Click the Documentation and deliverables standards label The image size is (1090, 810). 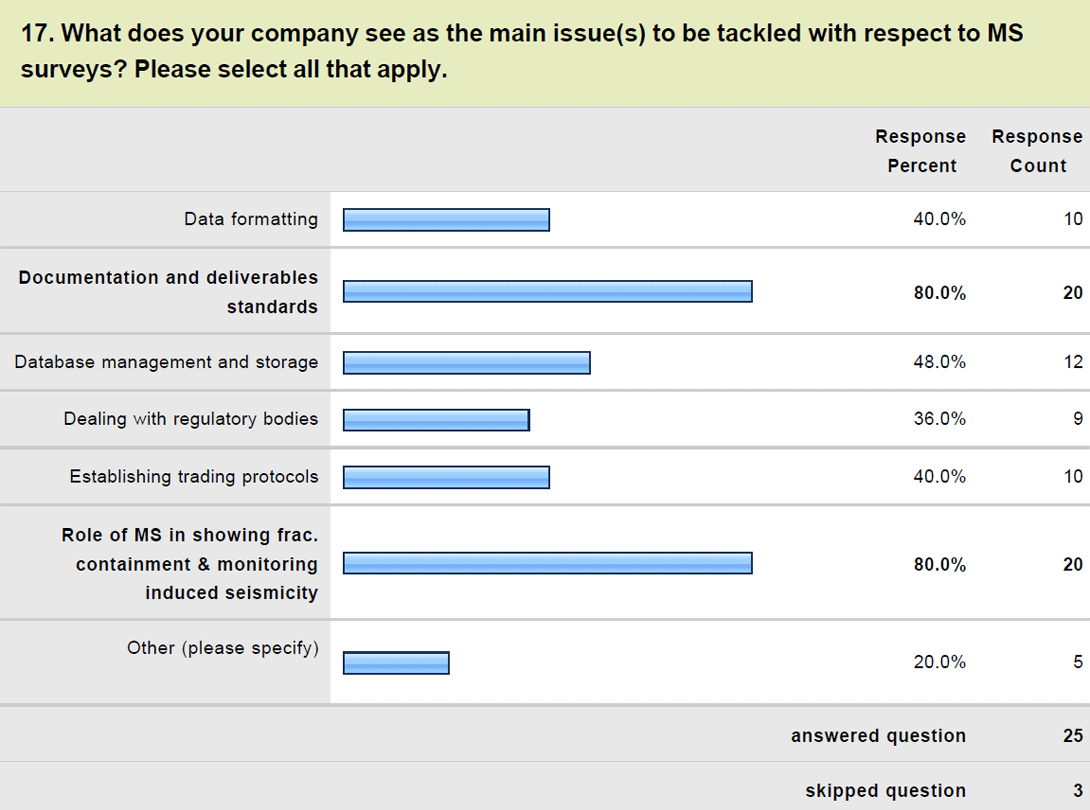pos(168,292)
